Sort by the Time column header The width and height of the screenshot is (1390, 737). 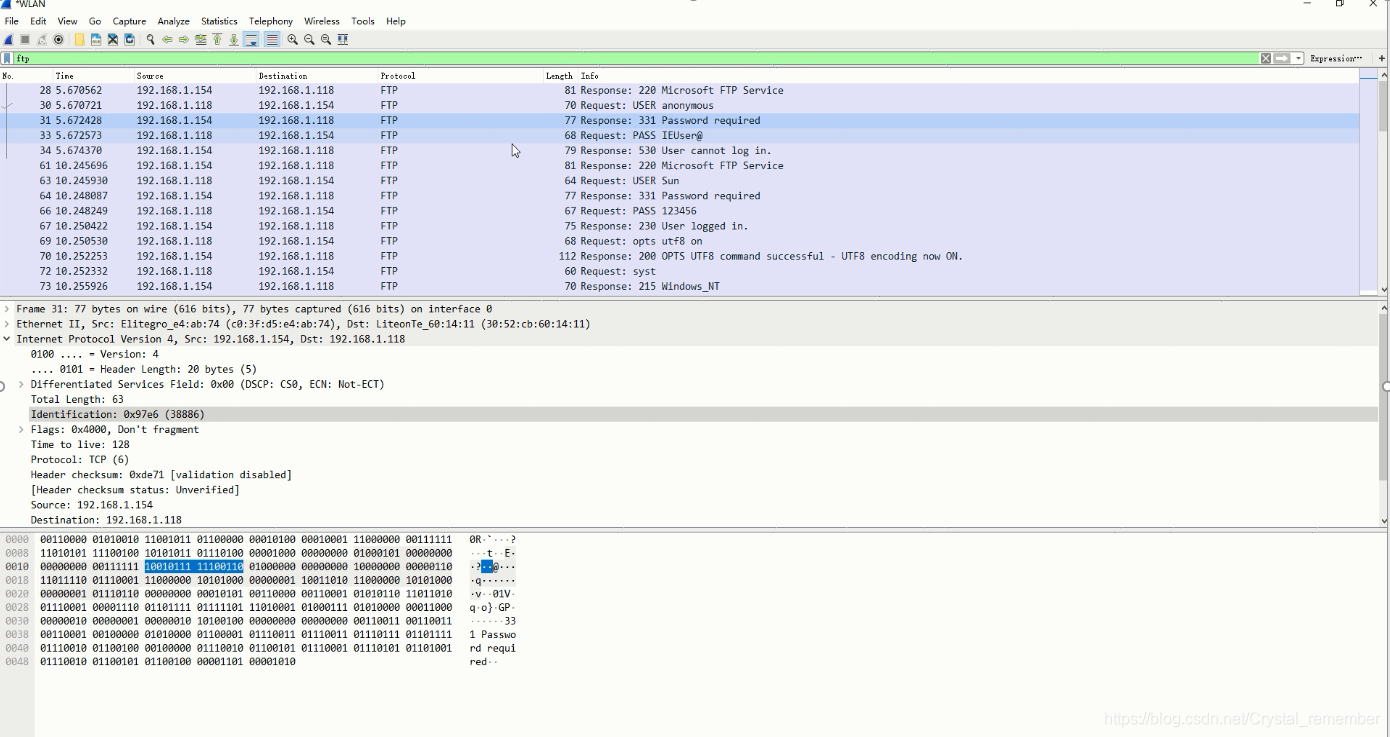coord(93,76)
